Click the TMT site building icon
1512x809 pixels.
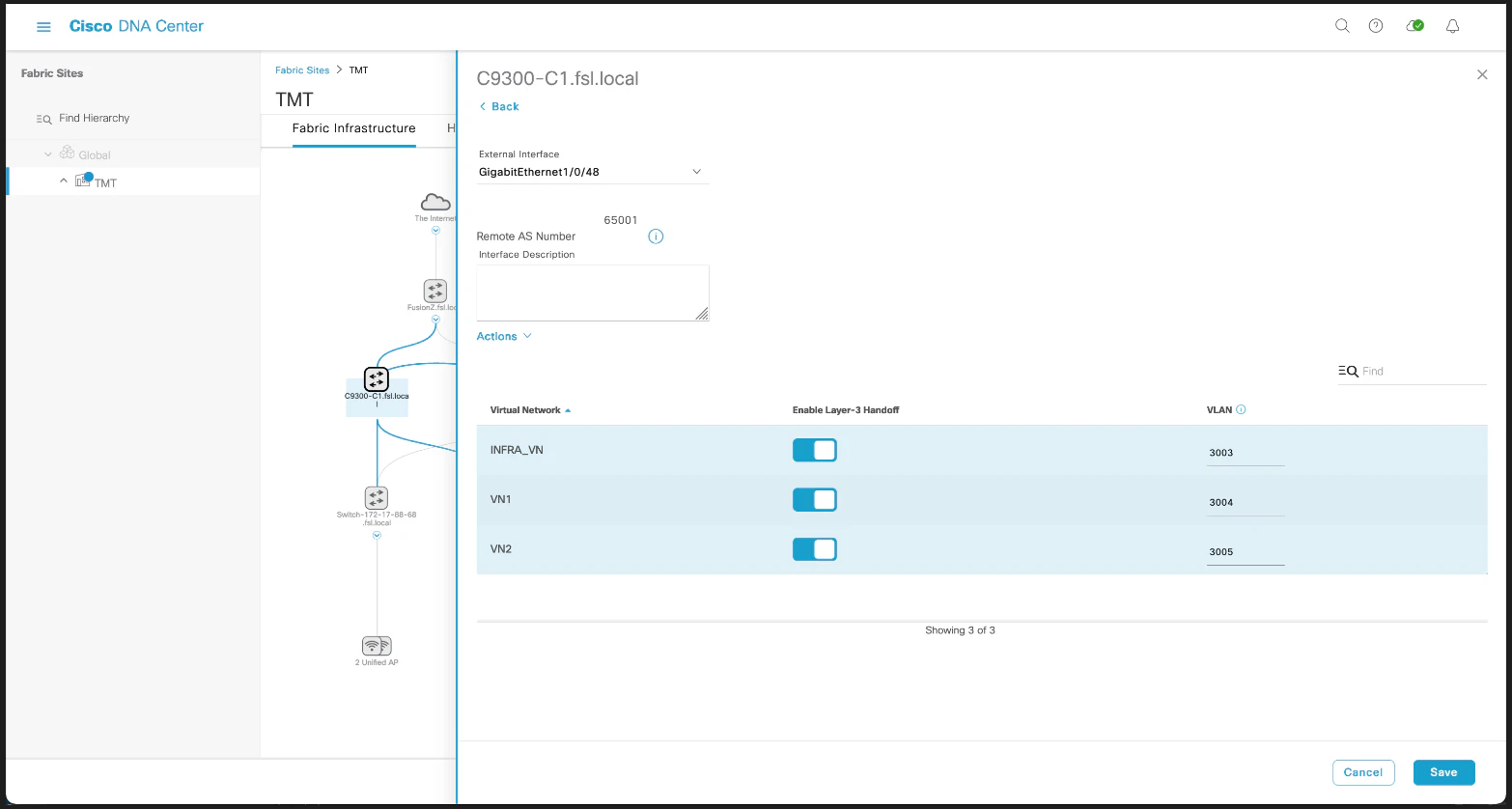[x=83, y=180]
